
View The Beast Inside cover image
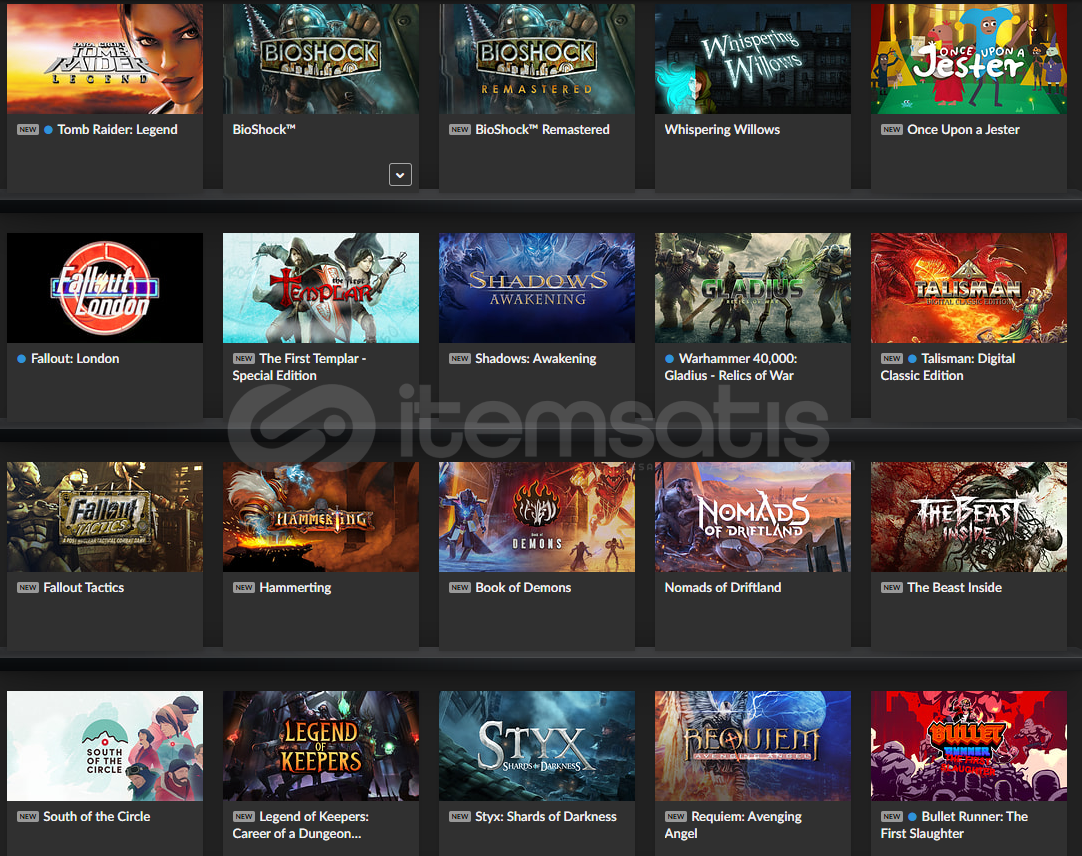coord(969,517)
